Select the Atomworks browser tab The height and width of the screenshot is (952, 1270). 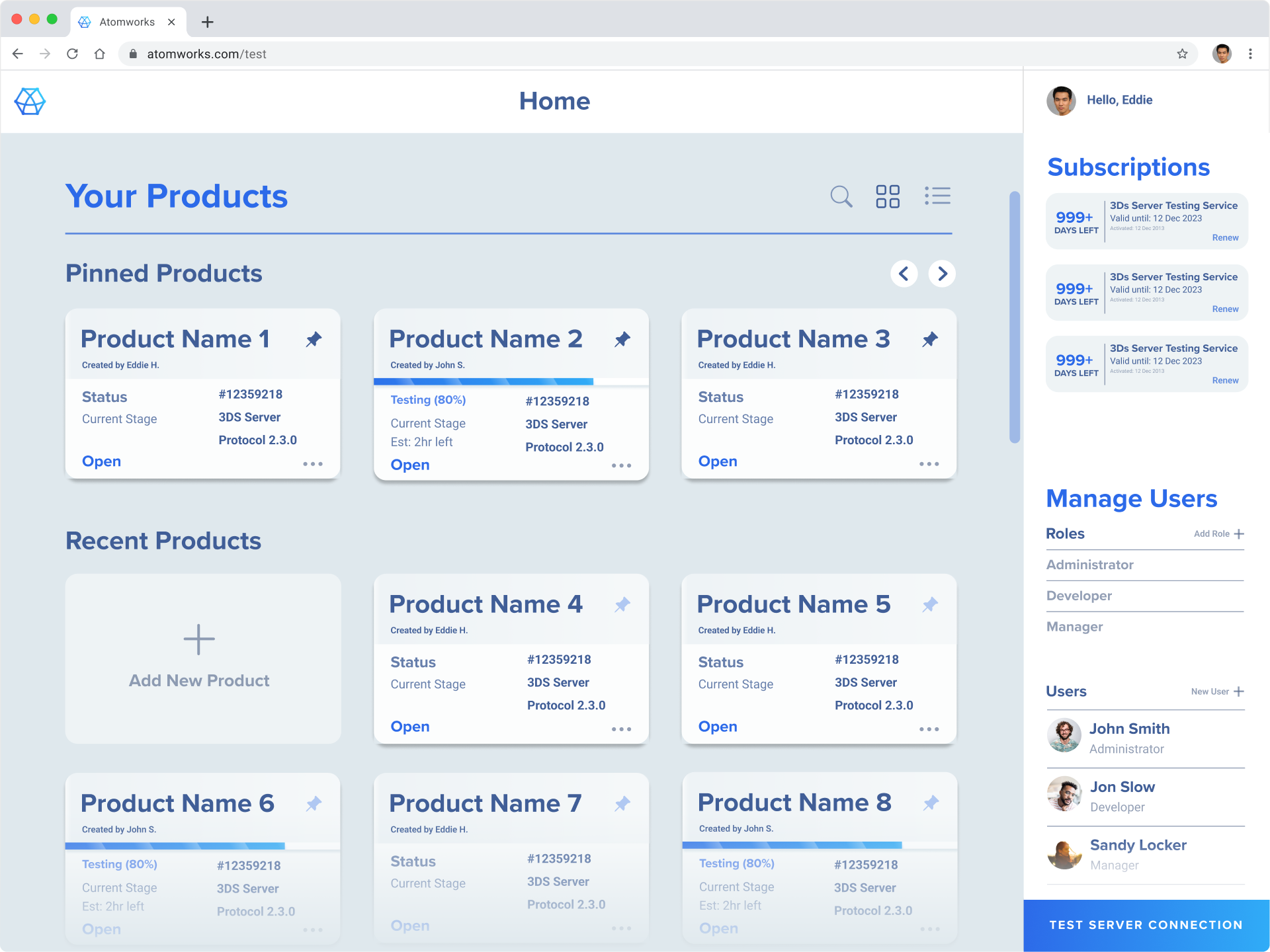tap(126, 22)
